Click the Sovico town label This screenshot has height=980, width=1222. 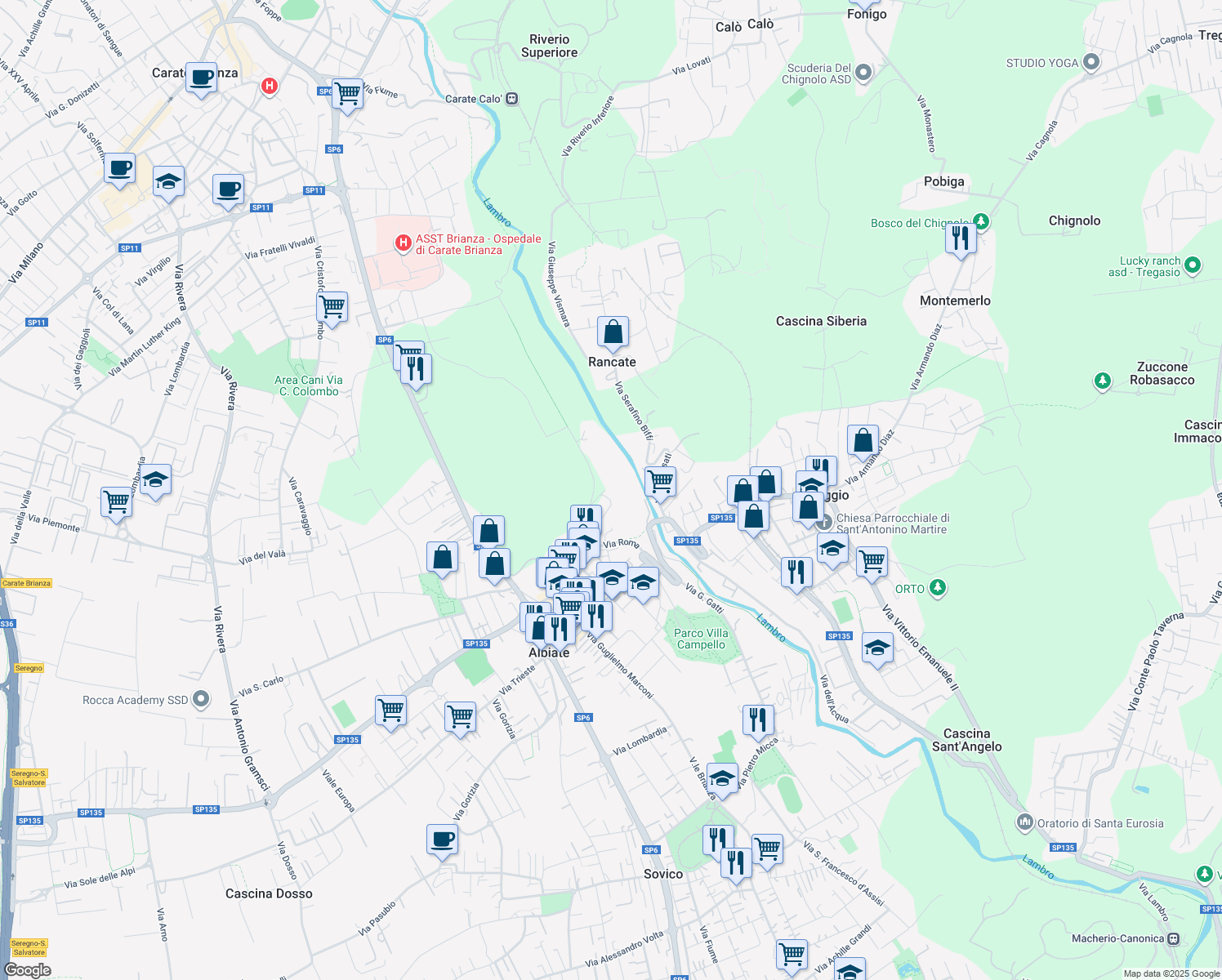662,874
